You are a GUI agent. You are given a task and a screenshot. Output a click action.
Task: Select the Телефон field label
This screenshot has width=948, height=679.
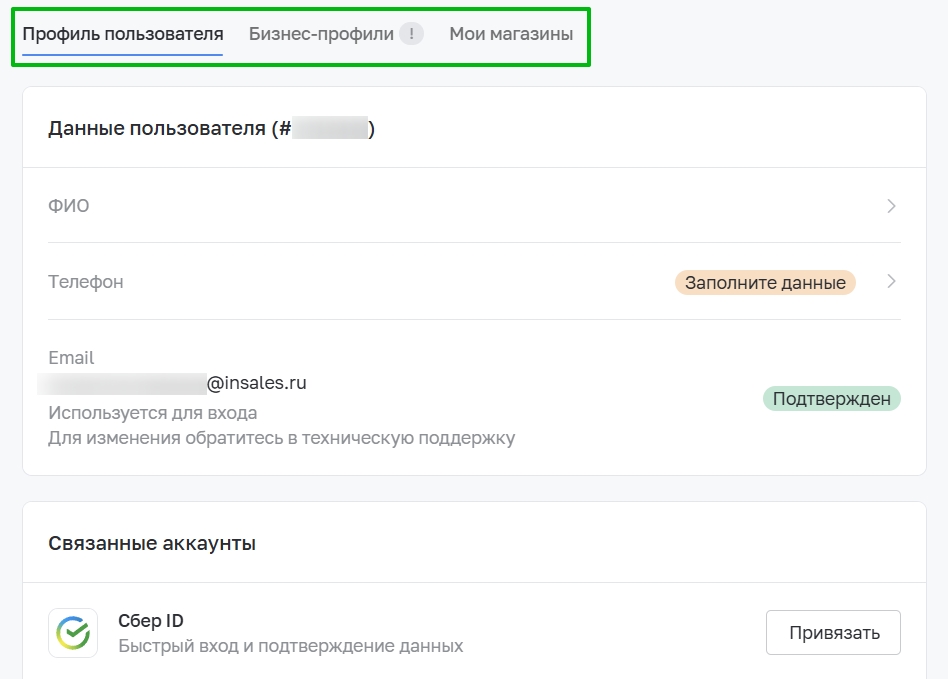pyautogui.click(x=86, y=282)
